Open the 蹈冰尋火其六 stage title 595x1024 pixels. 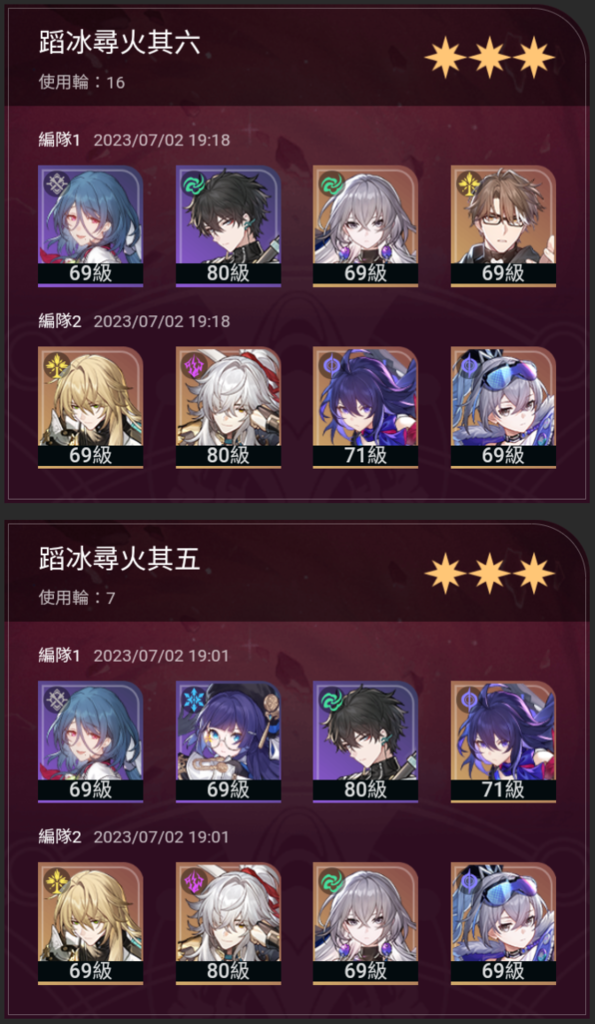click(x=119, y=43)
